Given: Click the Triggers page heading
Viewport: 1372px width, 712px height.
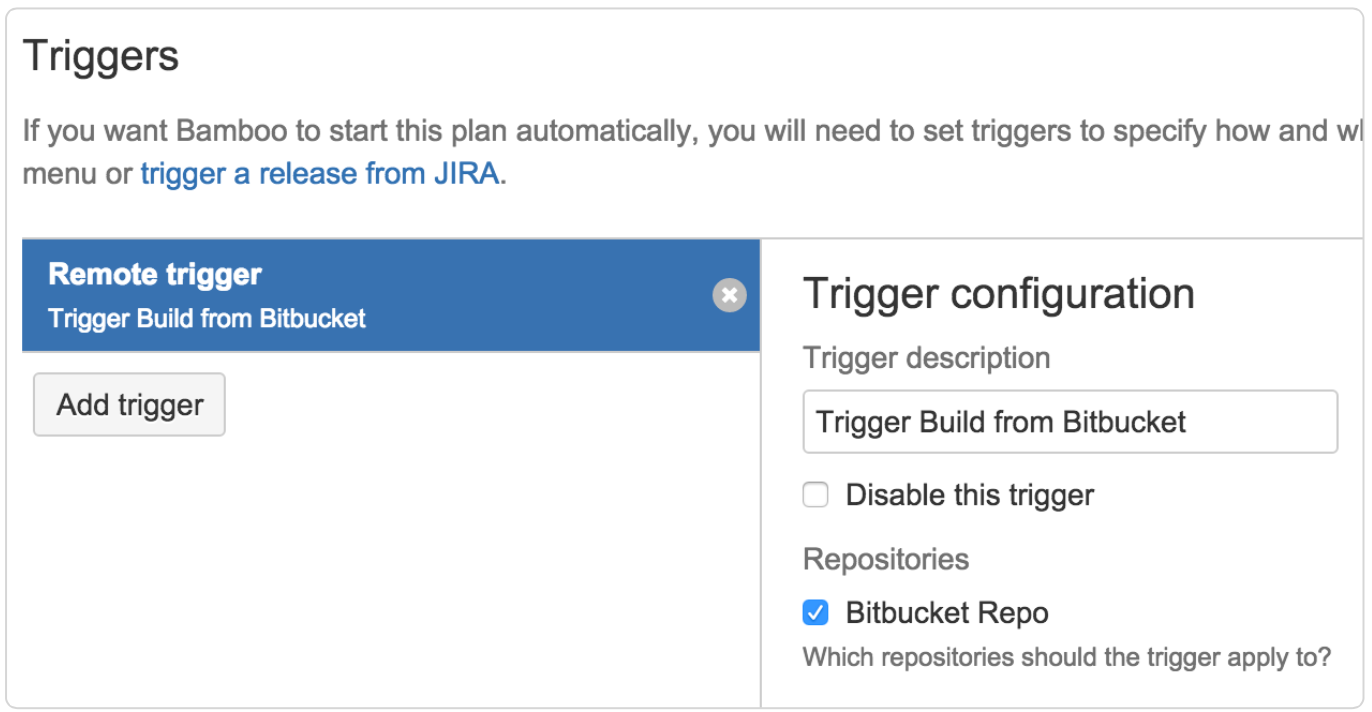Looking at the screenshot, I should [101, 55].
